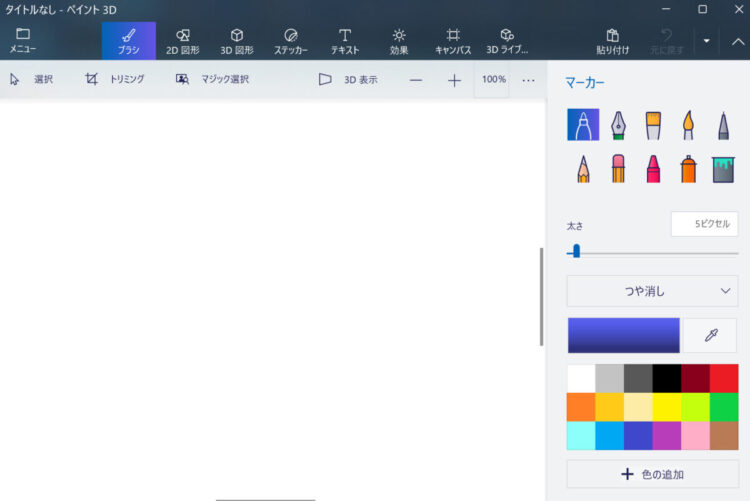750x501 pixels.
Task: Choose the black color swatch
Action: coord(667,379)
